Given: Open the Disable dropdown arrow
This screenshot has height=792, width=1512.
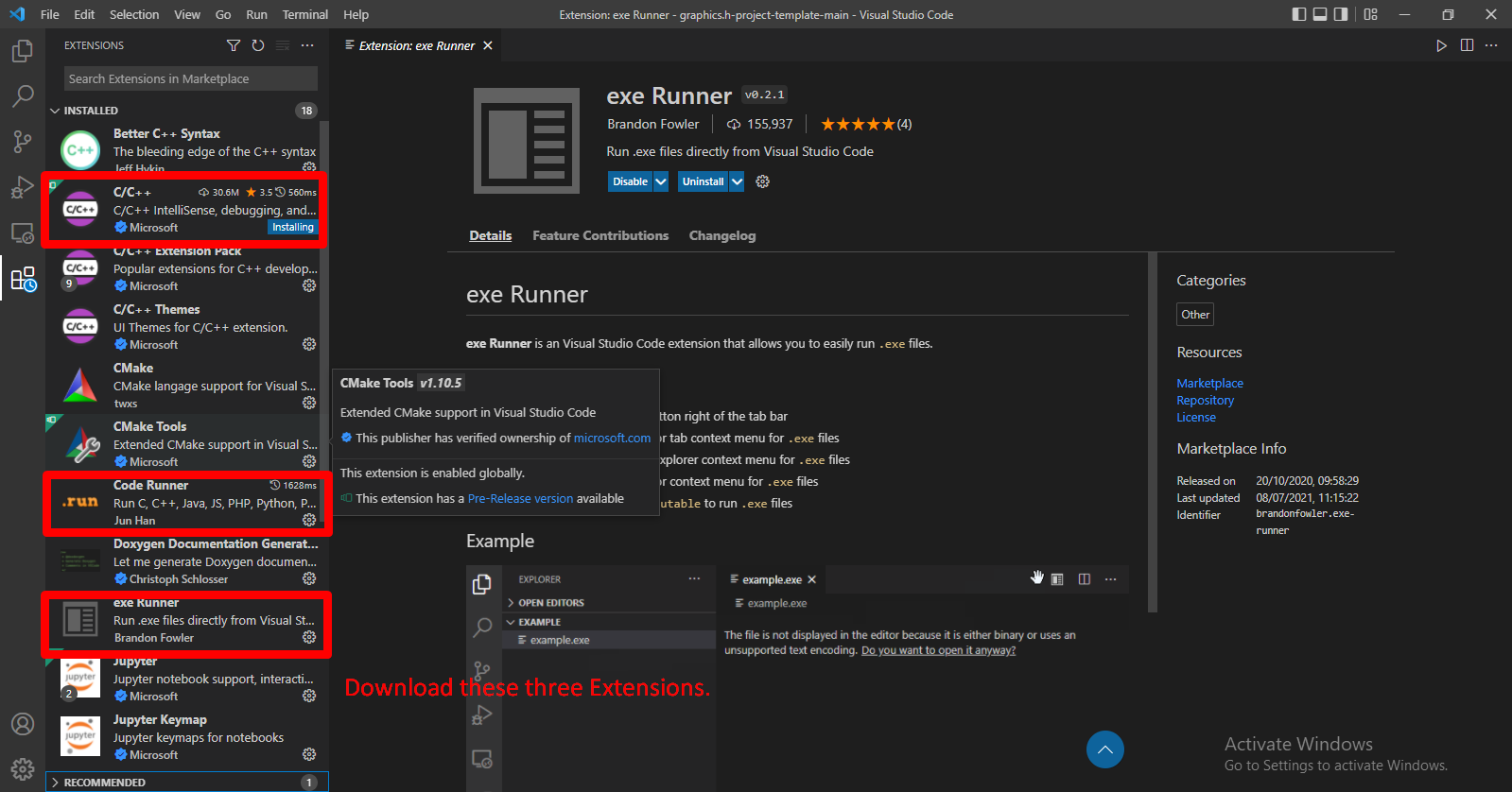Looking at the screenshot, I should click(x=661, y=181).
